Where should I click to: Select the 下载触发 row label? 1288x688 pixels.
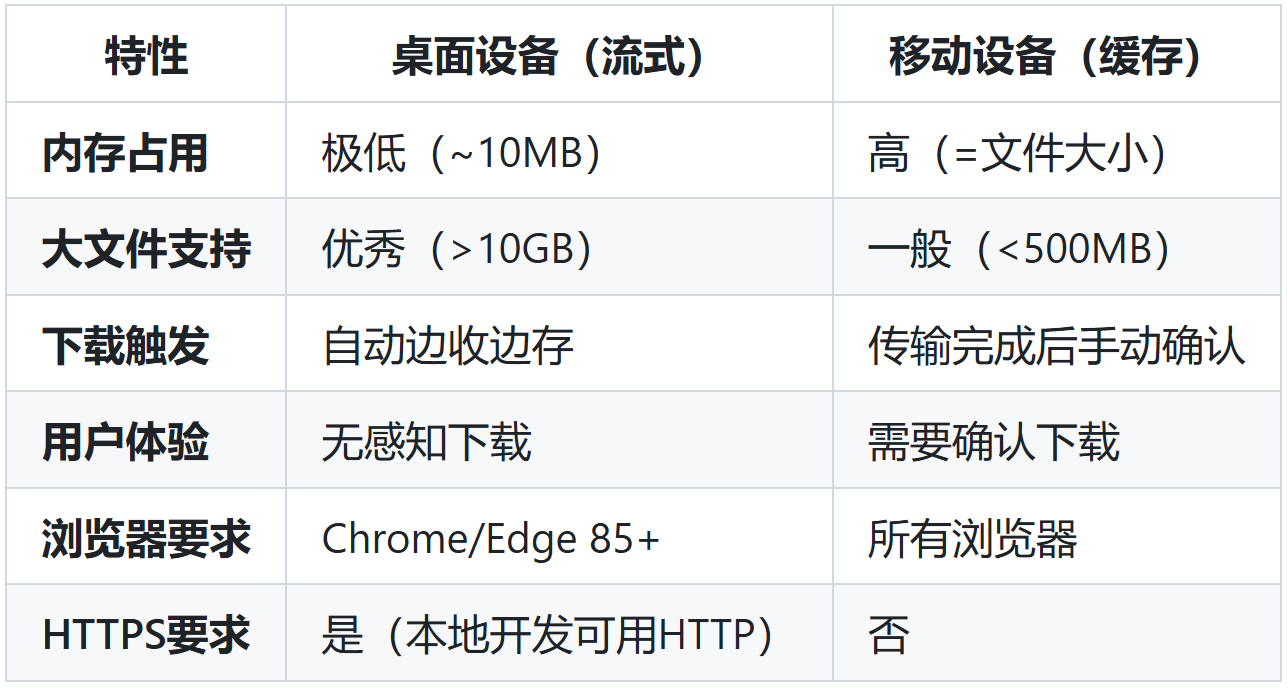pyautogui.click(x=125, y=346)
